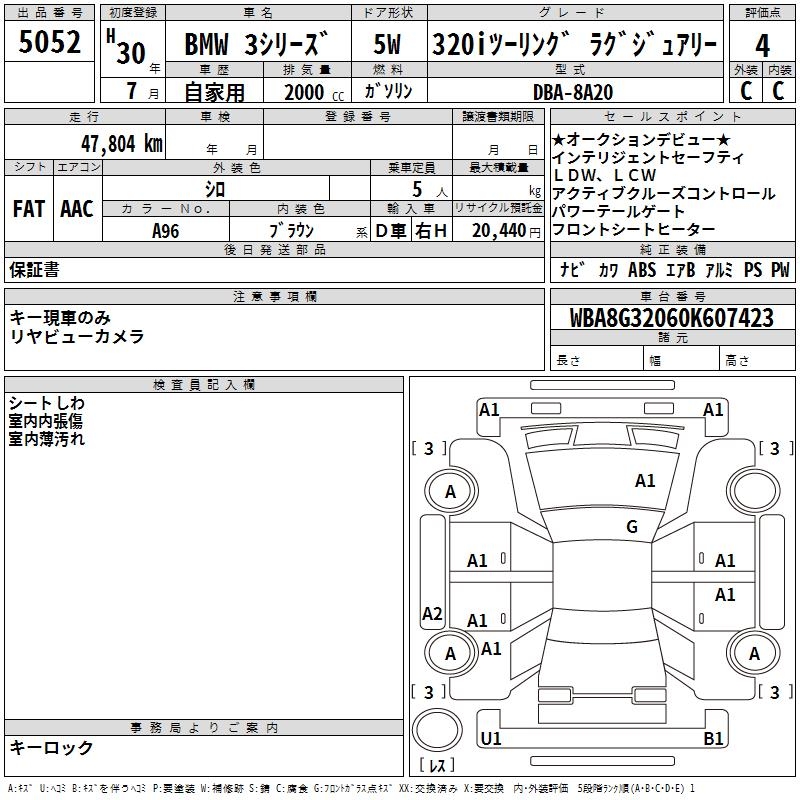Select the G mark on the car diagram

click(x=632, y=527)
